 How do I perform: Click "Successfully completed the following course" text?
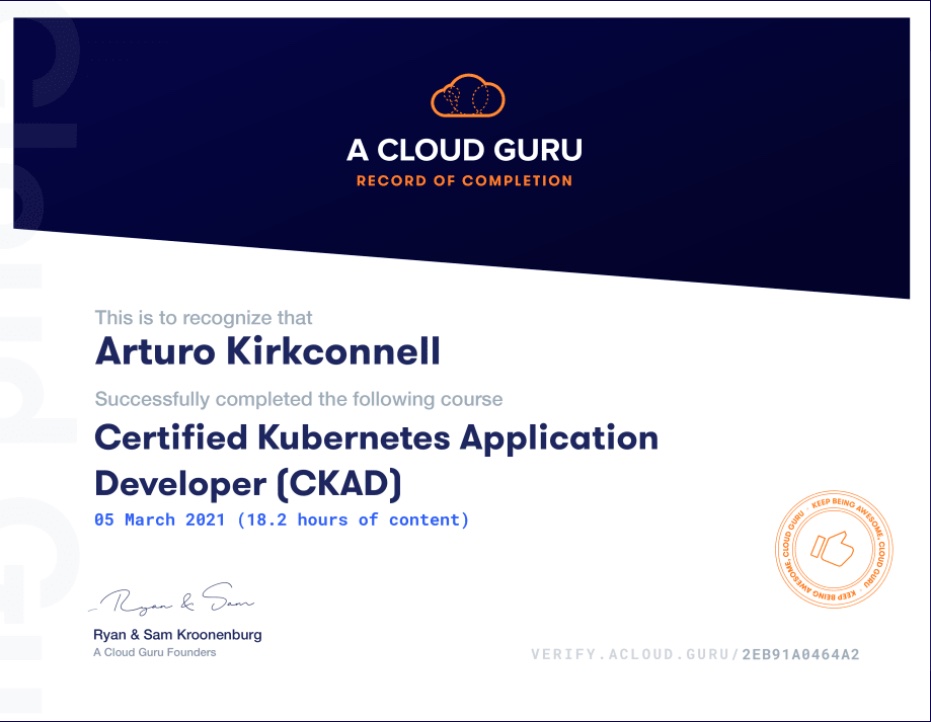coord(299,399)
